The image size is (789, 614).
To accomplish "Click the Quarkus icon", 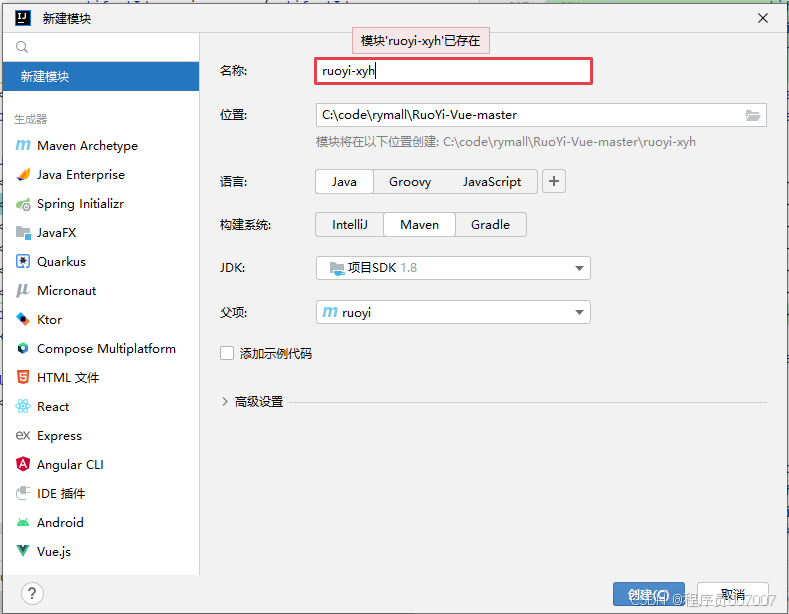I will [23, 262].
